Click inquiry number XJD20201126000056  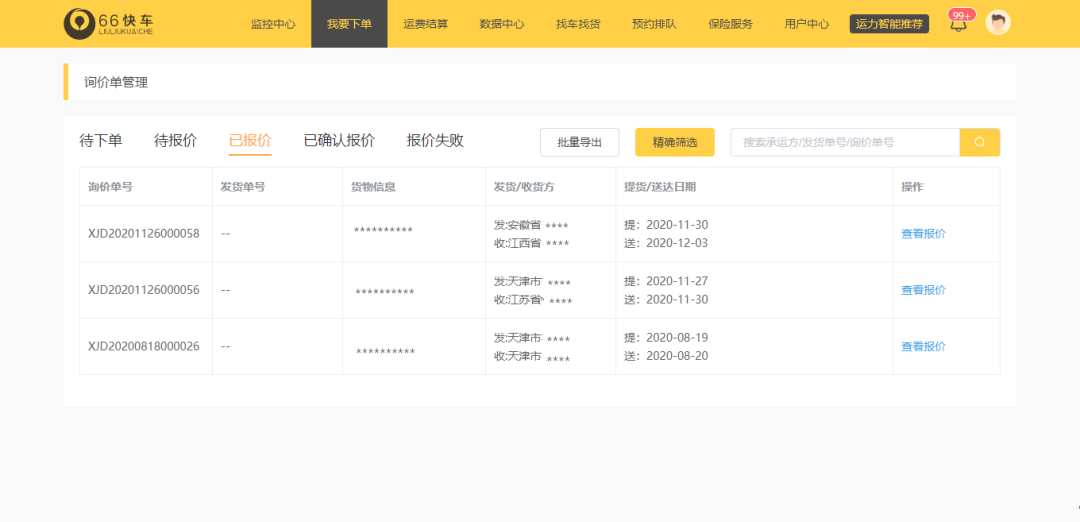click(x=144, y=290)
